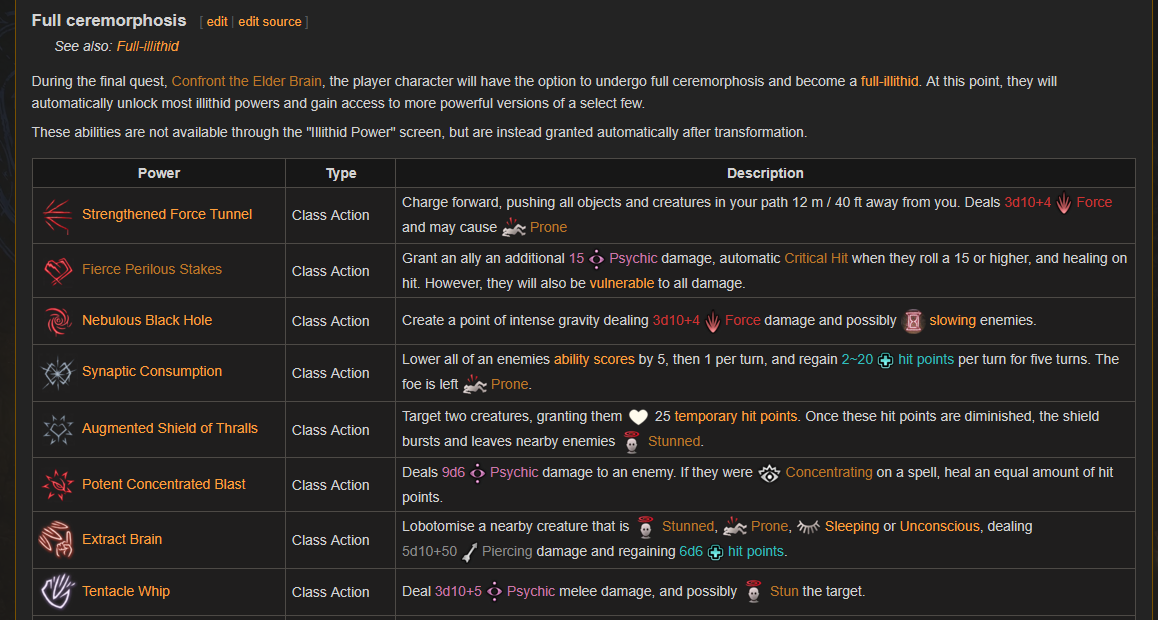
Task: Click Prone icon in Synaptic Consumption row
Action: (474, 385)
